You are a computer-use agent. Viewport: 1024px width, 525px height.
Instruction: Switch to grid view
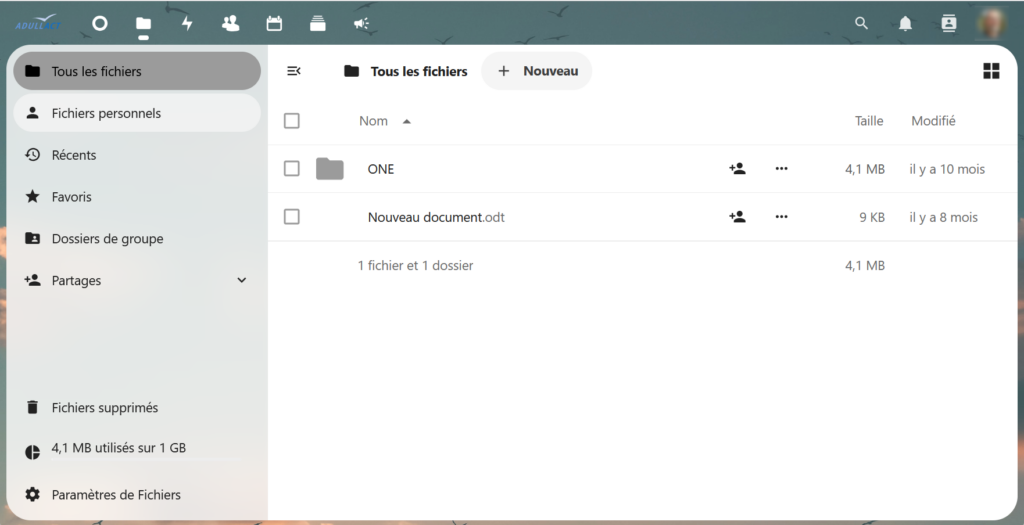pyautogui.click(x=991, y=71)
